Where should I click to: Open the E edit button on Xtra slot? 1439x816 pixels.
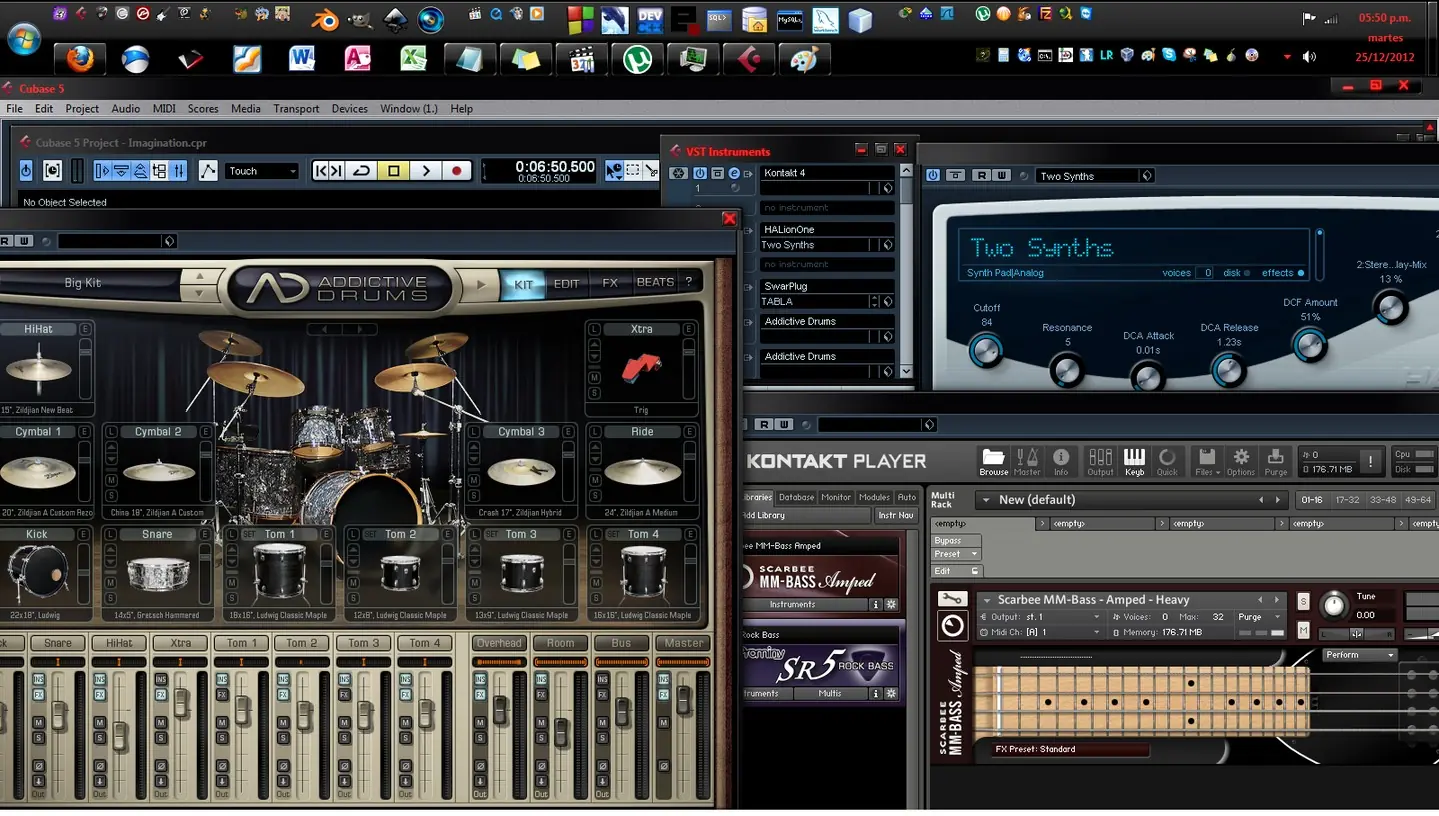click(x=689, y=329)
